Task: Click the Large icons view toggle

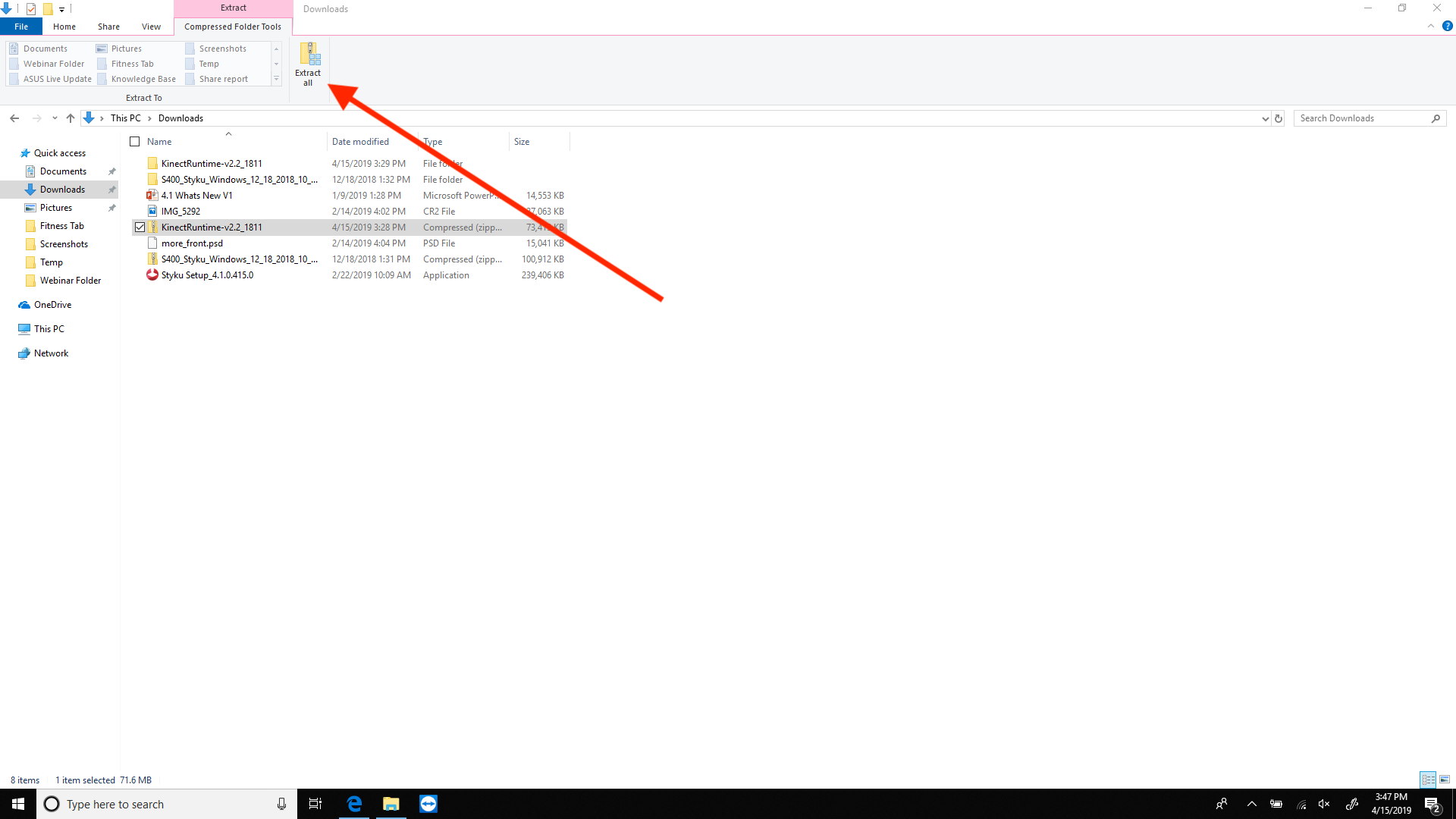Action: coord(1444,779)
